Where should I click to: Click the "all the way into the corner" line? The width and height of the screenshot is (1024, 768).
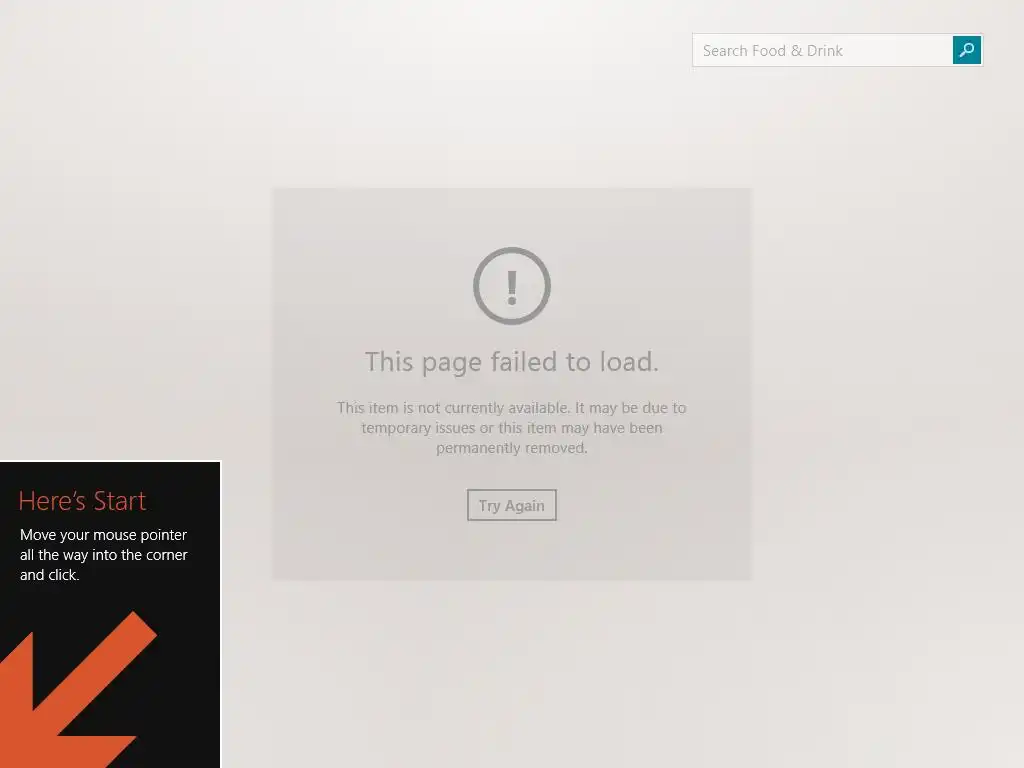click(103, 555)
